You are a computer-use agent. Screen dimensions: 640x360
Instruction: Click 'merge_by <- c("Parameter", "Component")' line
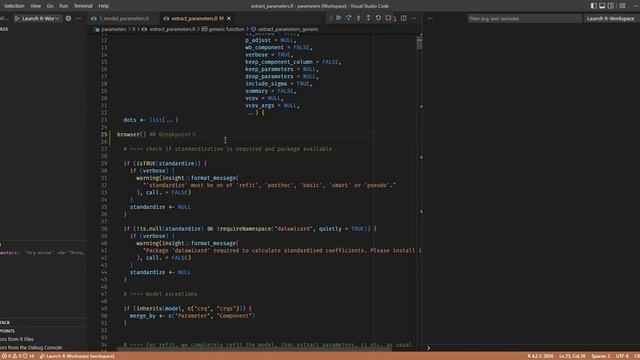pos(192,316)
